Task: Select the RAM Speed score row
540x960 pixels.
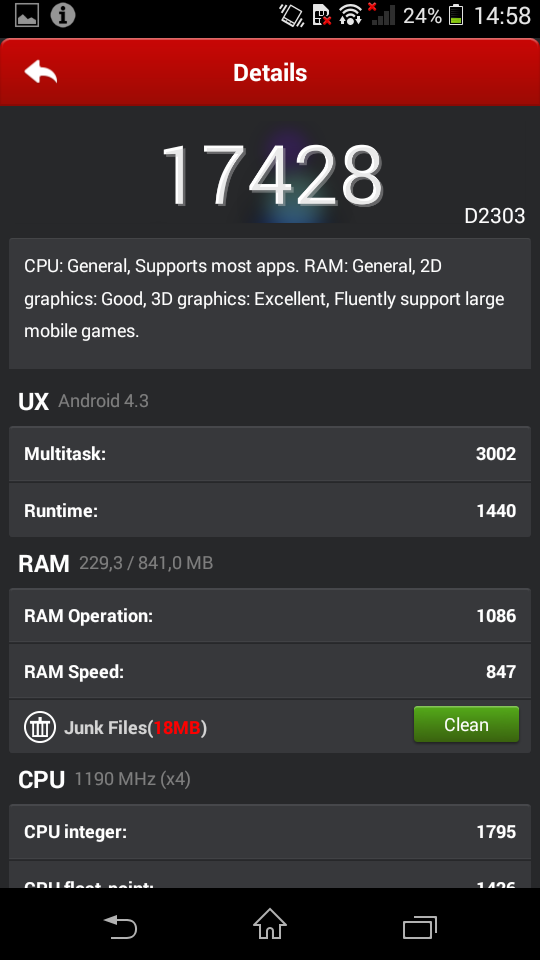Action: pyautogui.click(x=270, y=671)
